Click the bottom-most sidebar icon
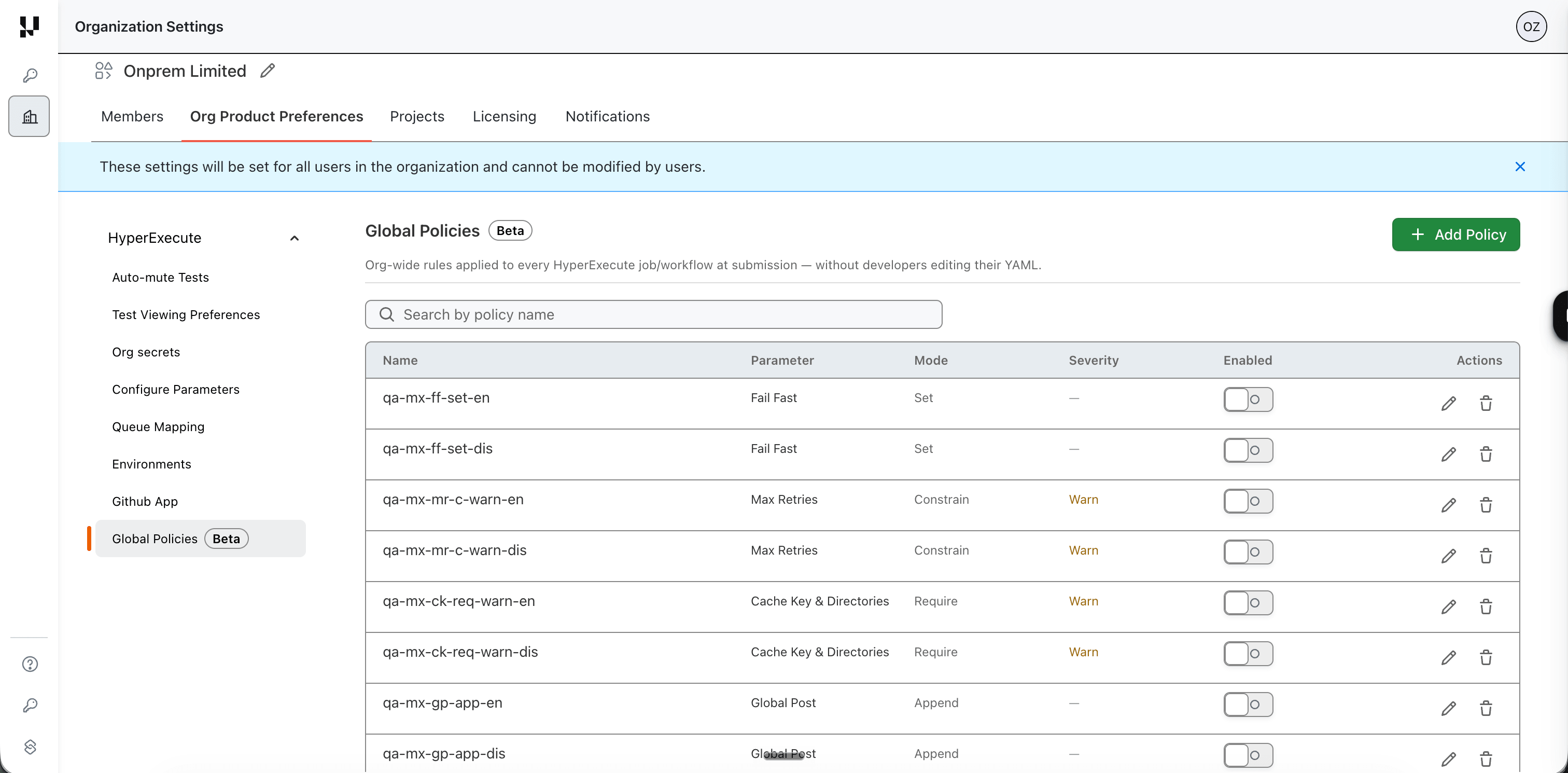Screen dimensions: 1568x773 tap(30, 747)
